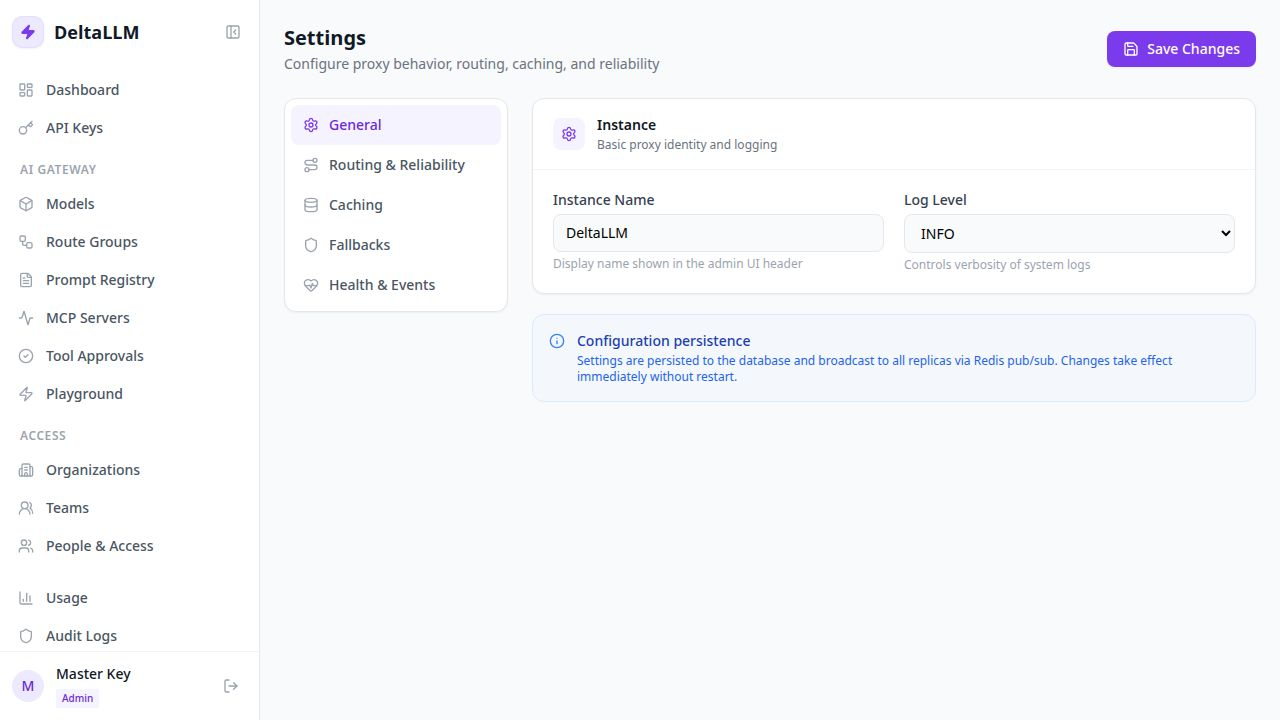Click the People & Access icon
This screenshot has width=1280, height=720.
(26, 546)
